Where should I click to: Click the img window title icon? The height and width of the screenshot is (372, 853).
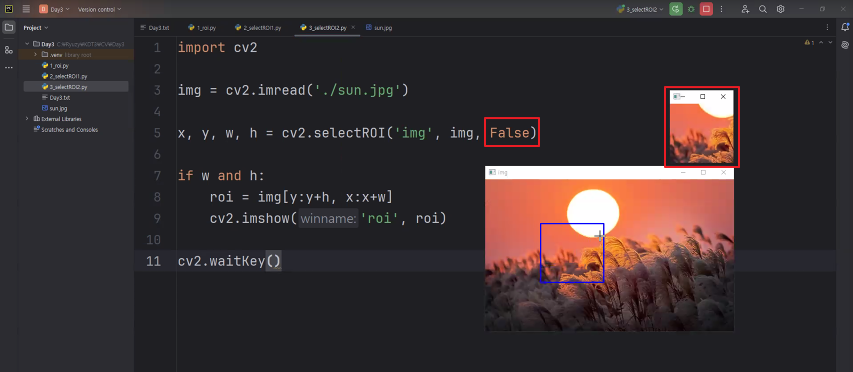coord(492,172)
